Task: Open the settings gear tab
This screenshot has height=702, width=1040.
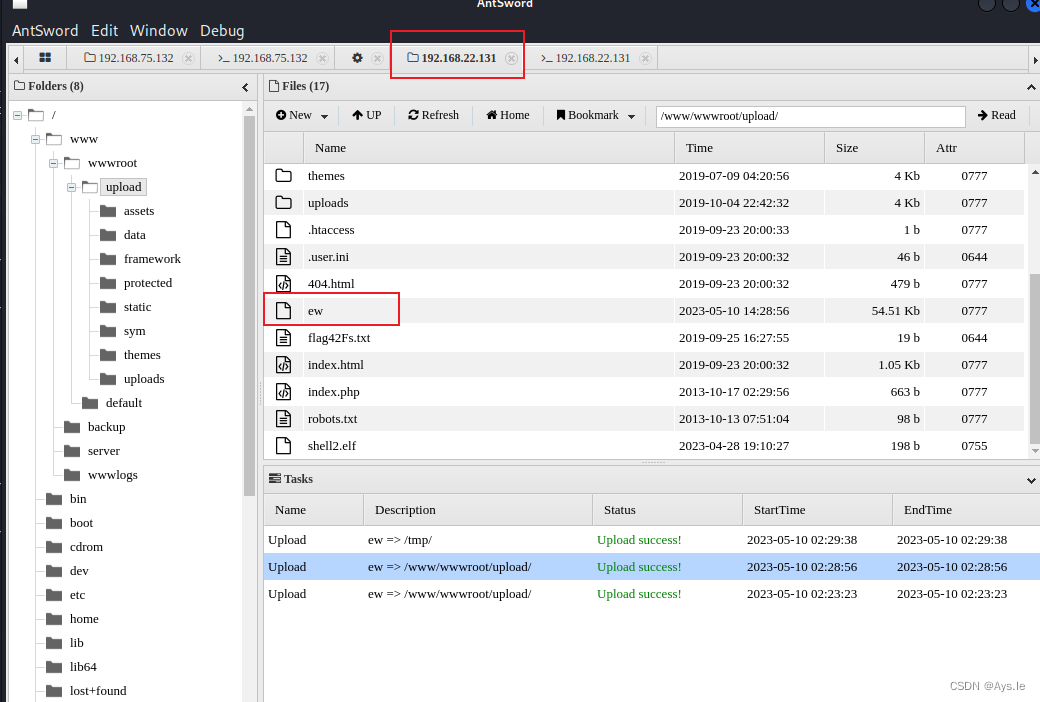Action: coord(357,58)
